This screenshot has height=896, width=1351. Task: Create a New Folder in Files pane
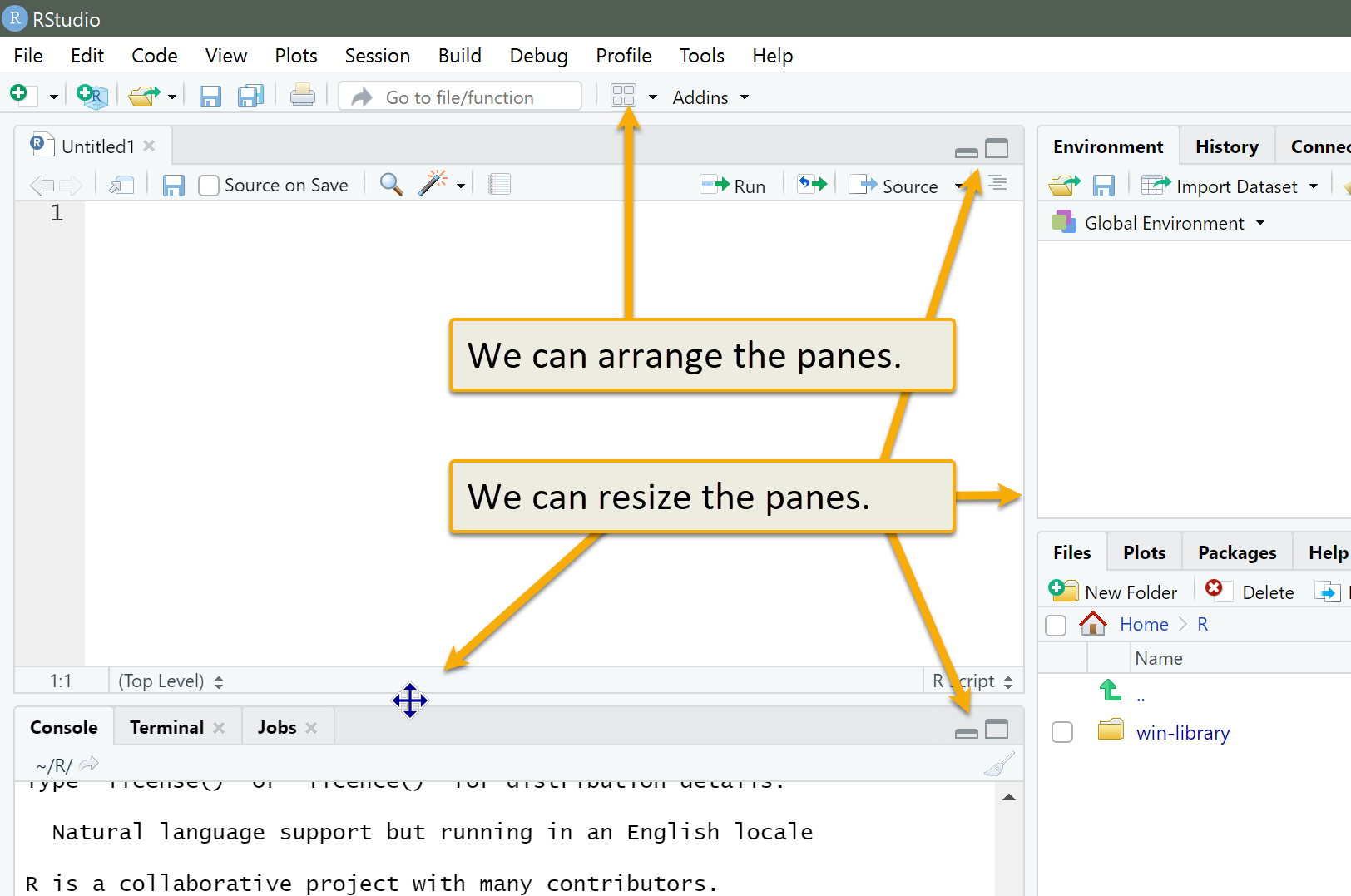tap(1113, 592)
